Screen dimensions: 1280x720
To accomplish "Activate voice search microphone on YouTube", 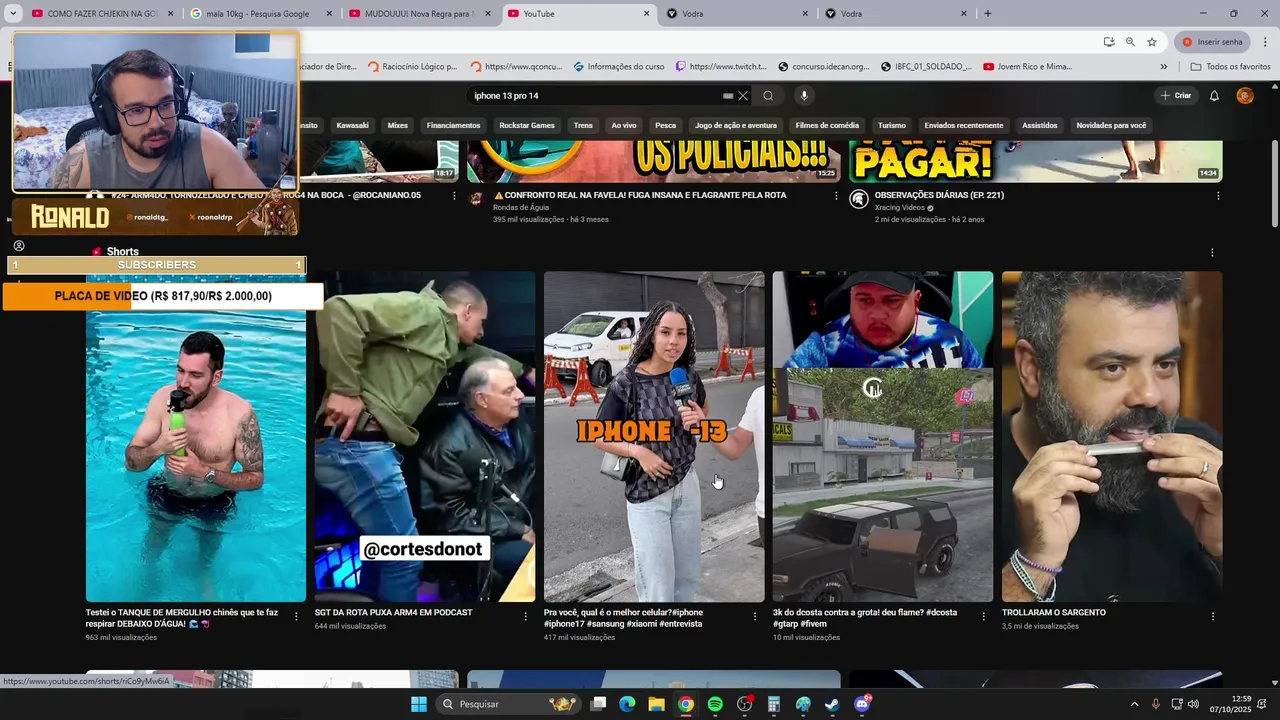I will coord(804,96).
